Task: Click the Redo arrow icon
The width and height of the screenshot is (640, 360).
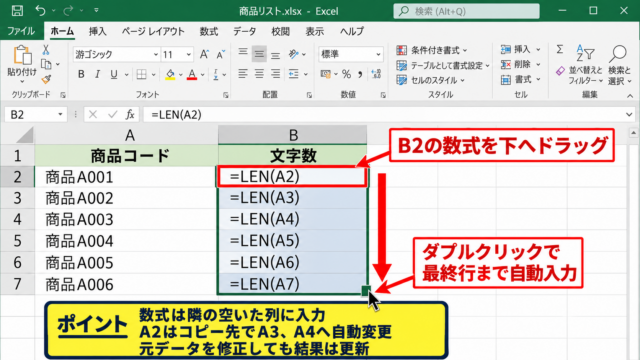Action: coord(68,10)
